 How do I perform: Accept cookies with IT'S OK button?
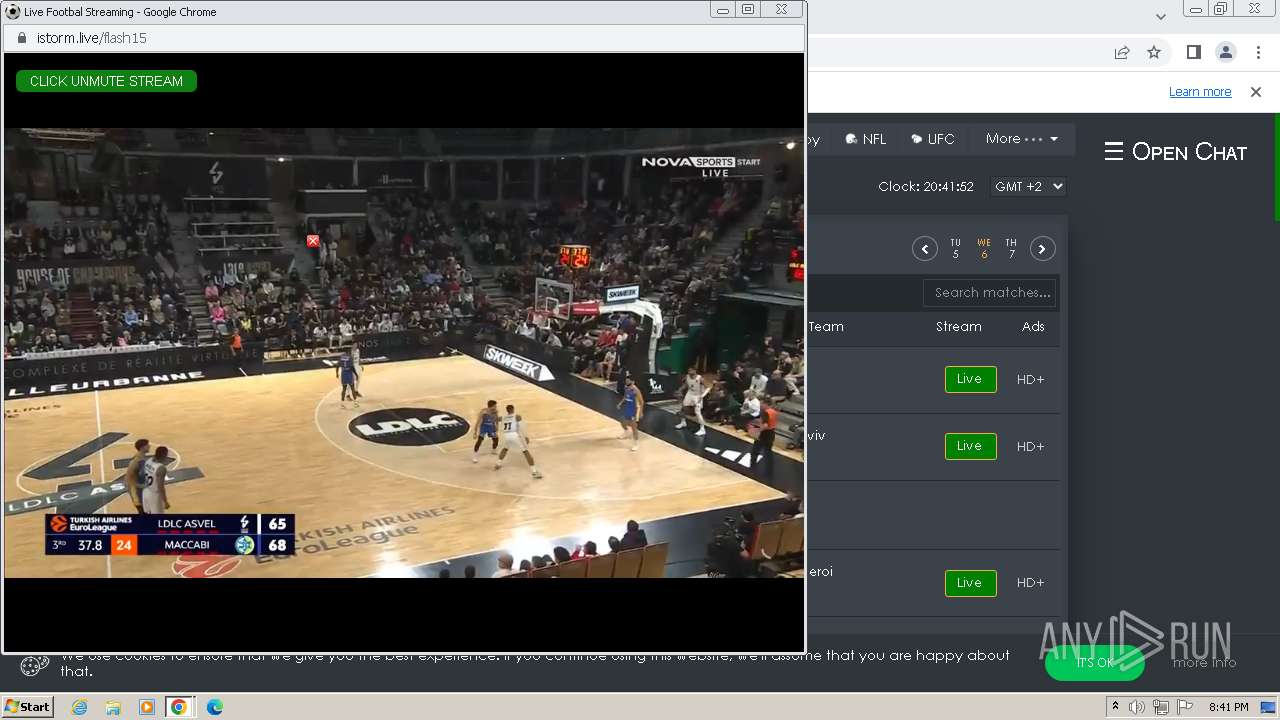1095,662
